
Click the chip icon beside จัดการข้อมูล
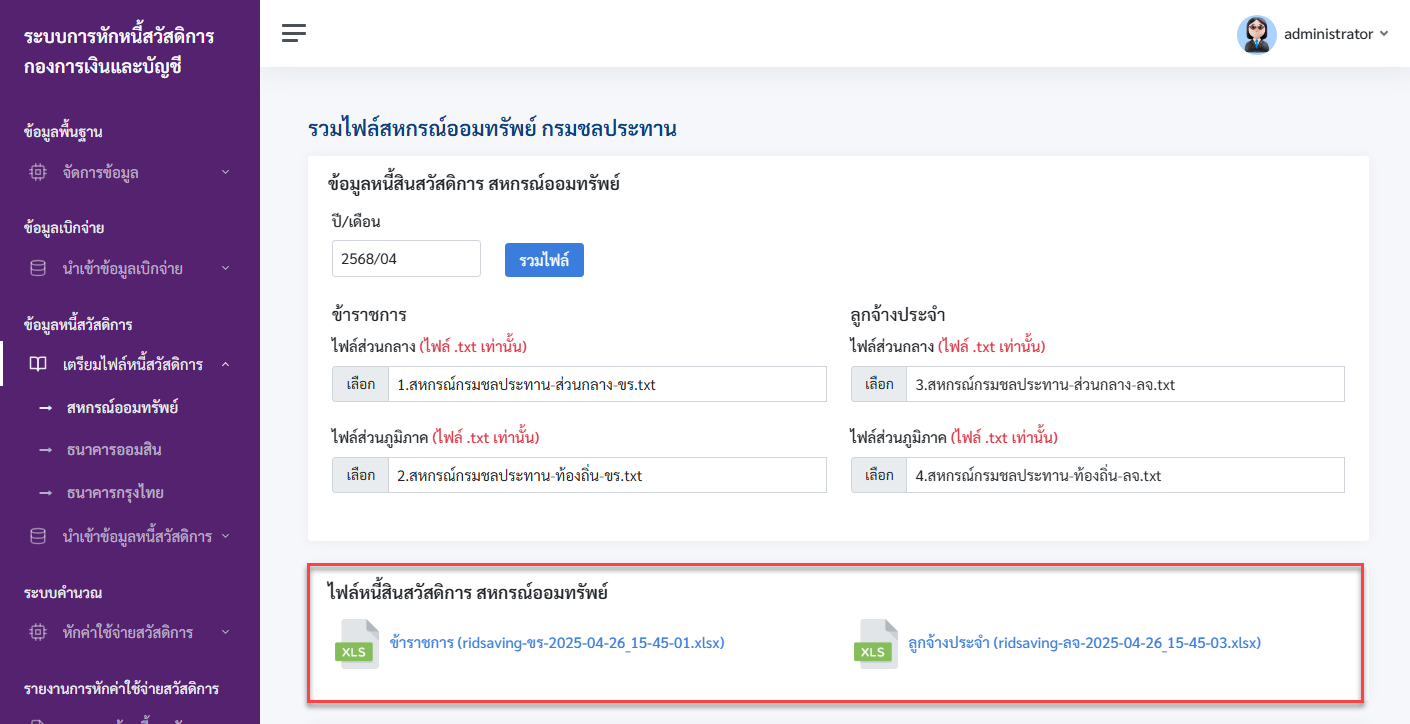click(x=38, y=172)
